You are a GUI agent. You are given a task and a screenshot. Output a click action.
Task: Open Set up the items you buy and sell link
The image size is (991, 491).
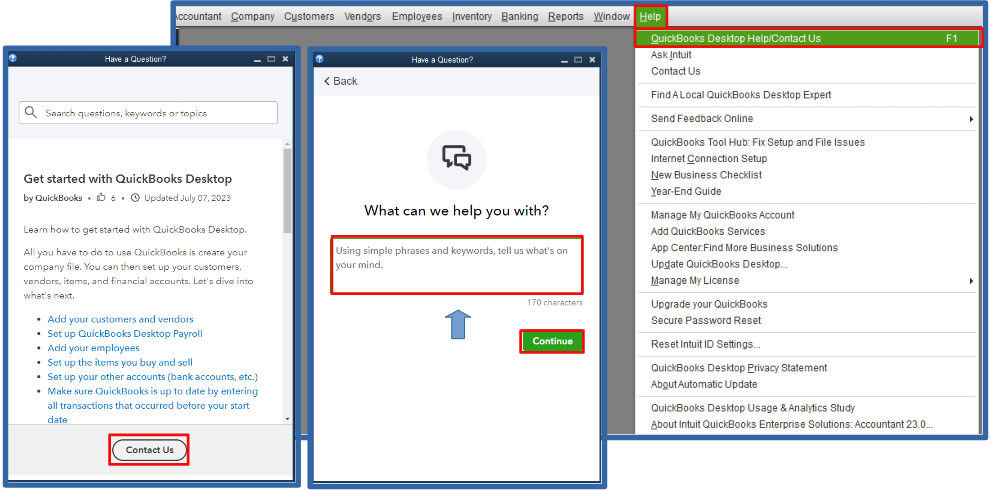pos(120,363)
